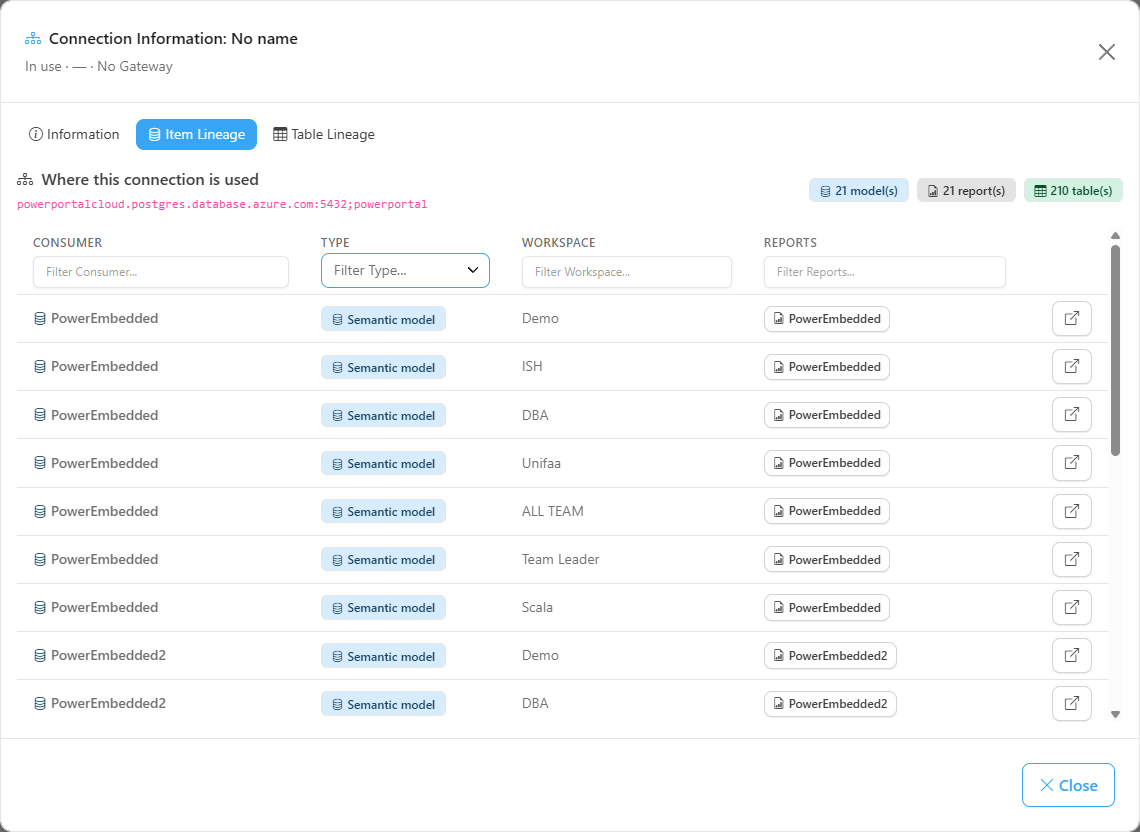
Task: Click the 210 table(s) badge
Action: (1073, 191)
